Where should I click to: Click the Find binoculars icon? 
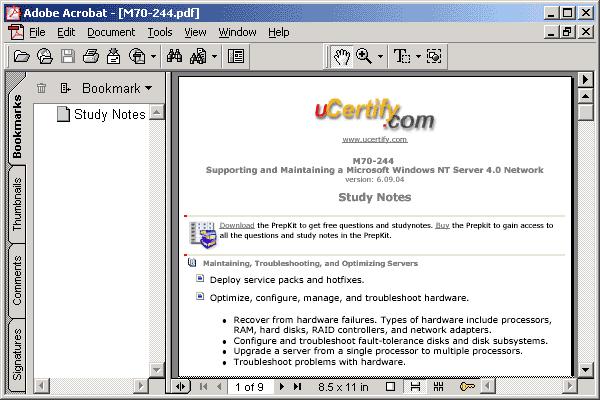click(174, 56)
